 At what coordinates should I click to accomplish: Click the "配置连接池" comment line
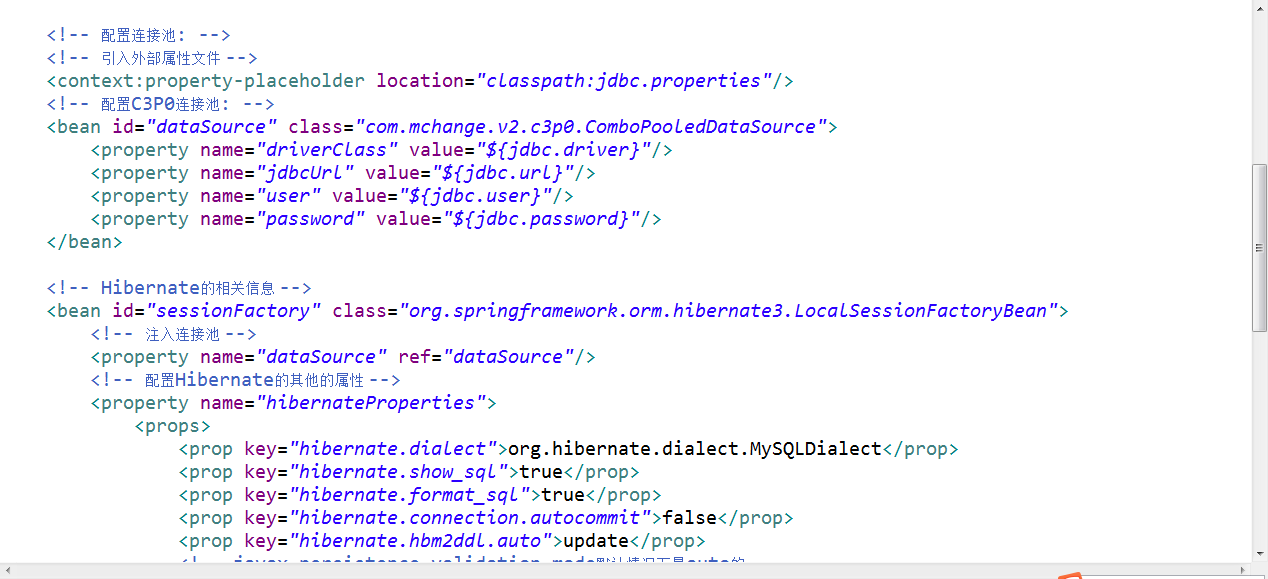click(139, 35)
